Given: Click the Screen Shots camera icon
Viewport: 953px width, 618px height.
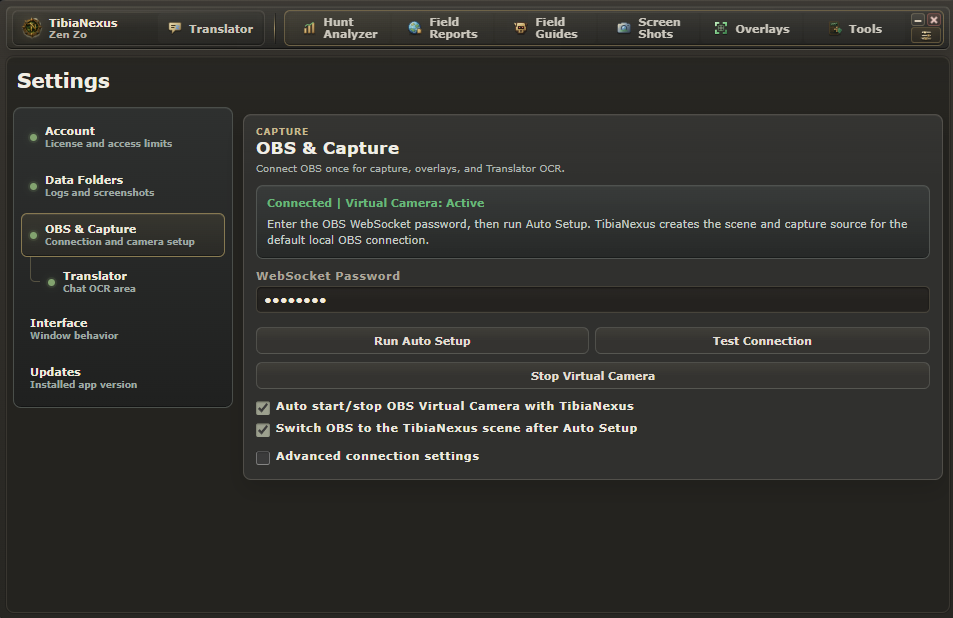Looking at the screenshot, I should tap(624, 28).
